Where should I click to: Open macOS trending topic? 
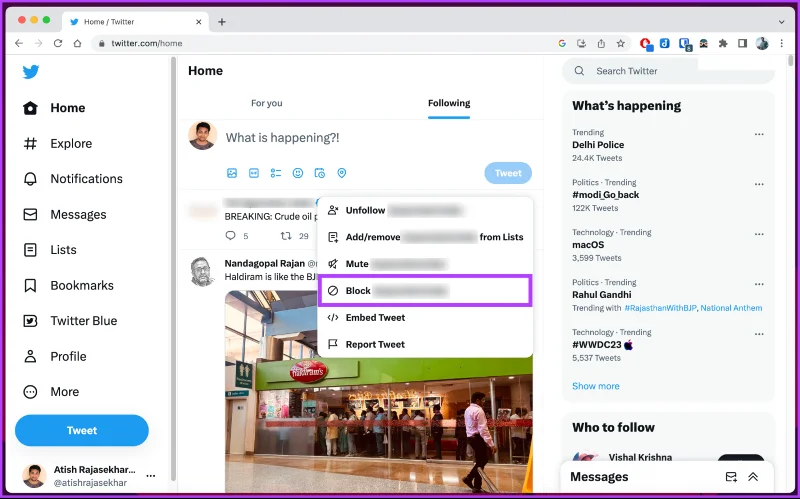[588, 245]
